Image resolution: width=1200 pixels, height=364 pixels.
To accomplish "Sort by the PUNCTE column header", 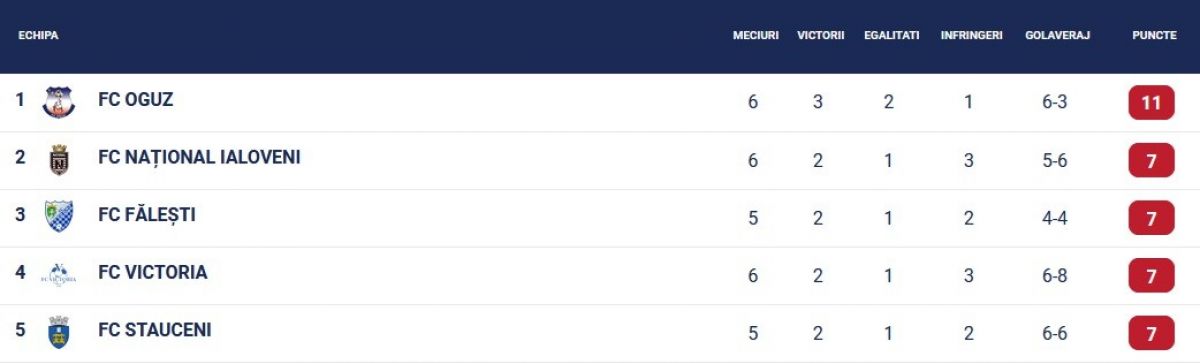I will pos(1154,35).
